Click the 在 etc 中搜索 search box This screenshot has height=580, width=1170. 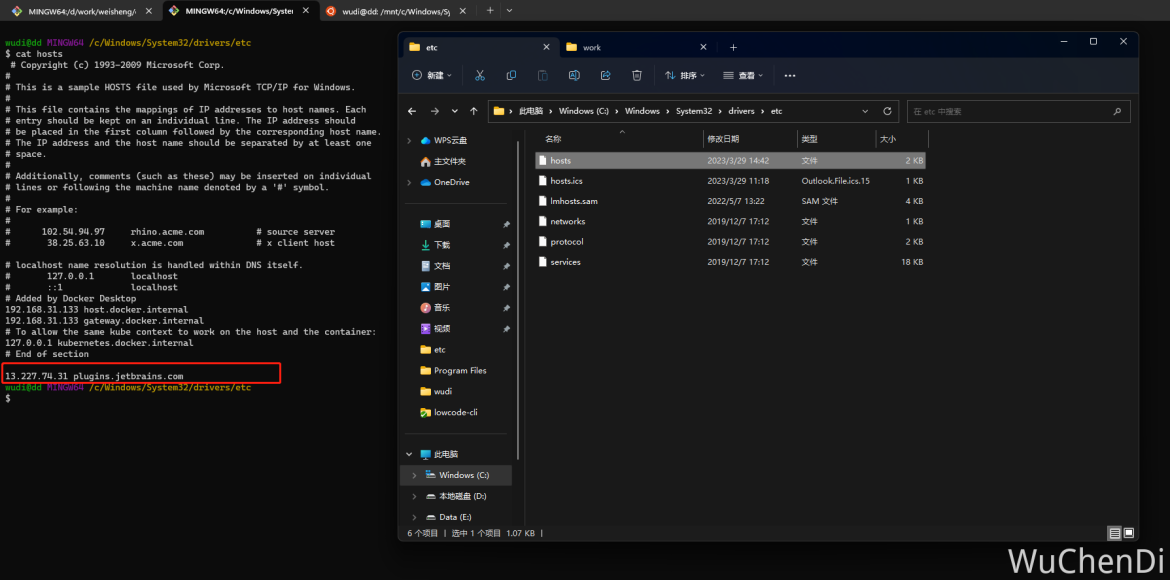(1019, 111)
